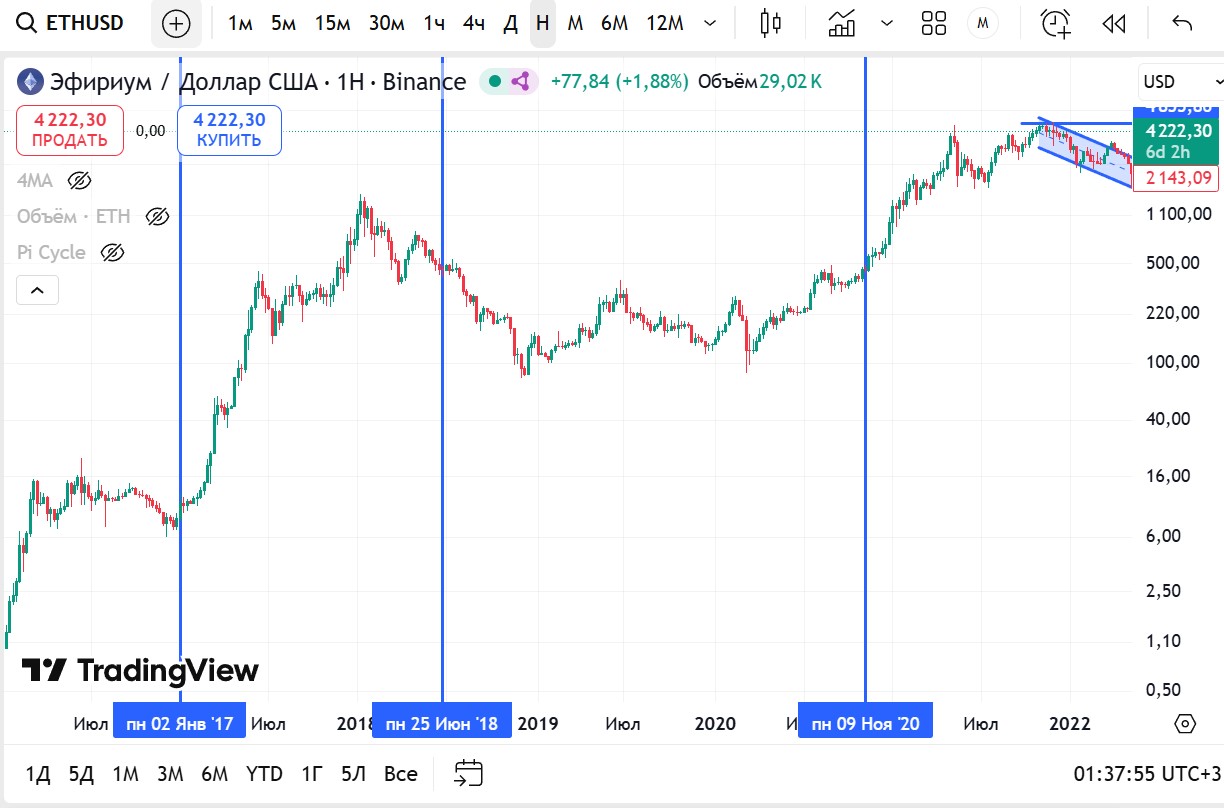Viewport: 1224px width, 808px height.
Task: Start bar replay with the rewind icon
Action: pos(1114,24)
